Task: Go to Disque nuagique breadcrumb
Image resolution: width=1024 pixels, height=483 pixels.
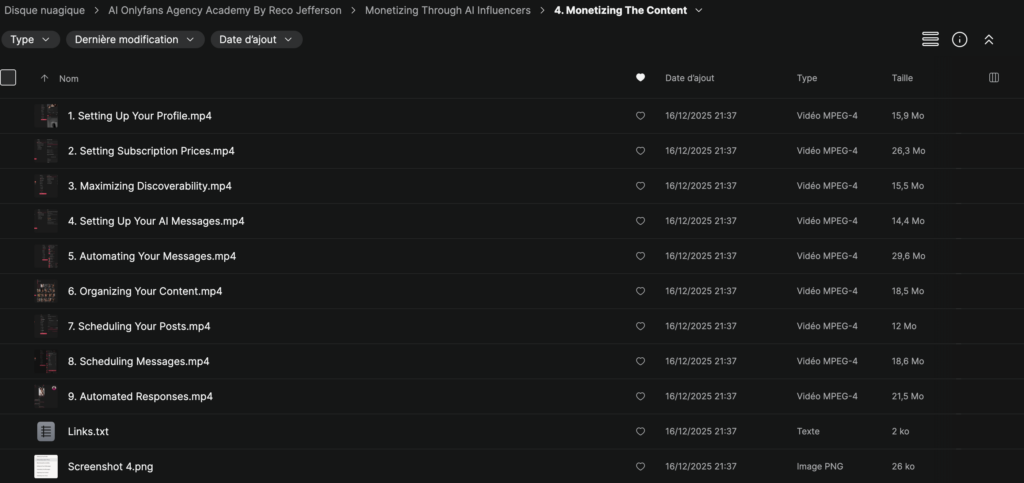Action: [44, 10]
